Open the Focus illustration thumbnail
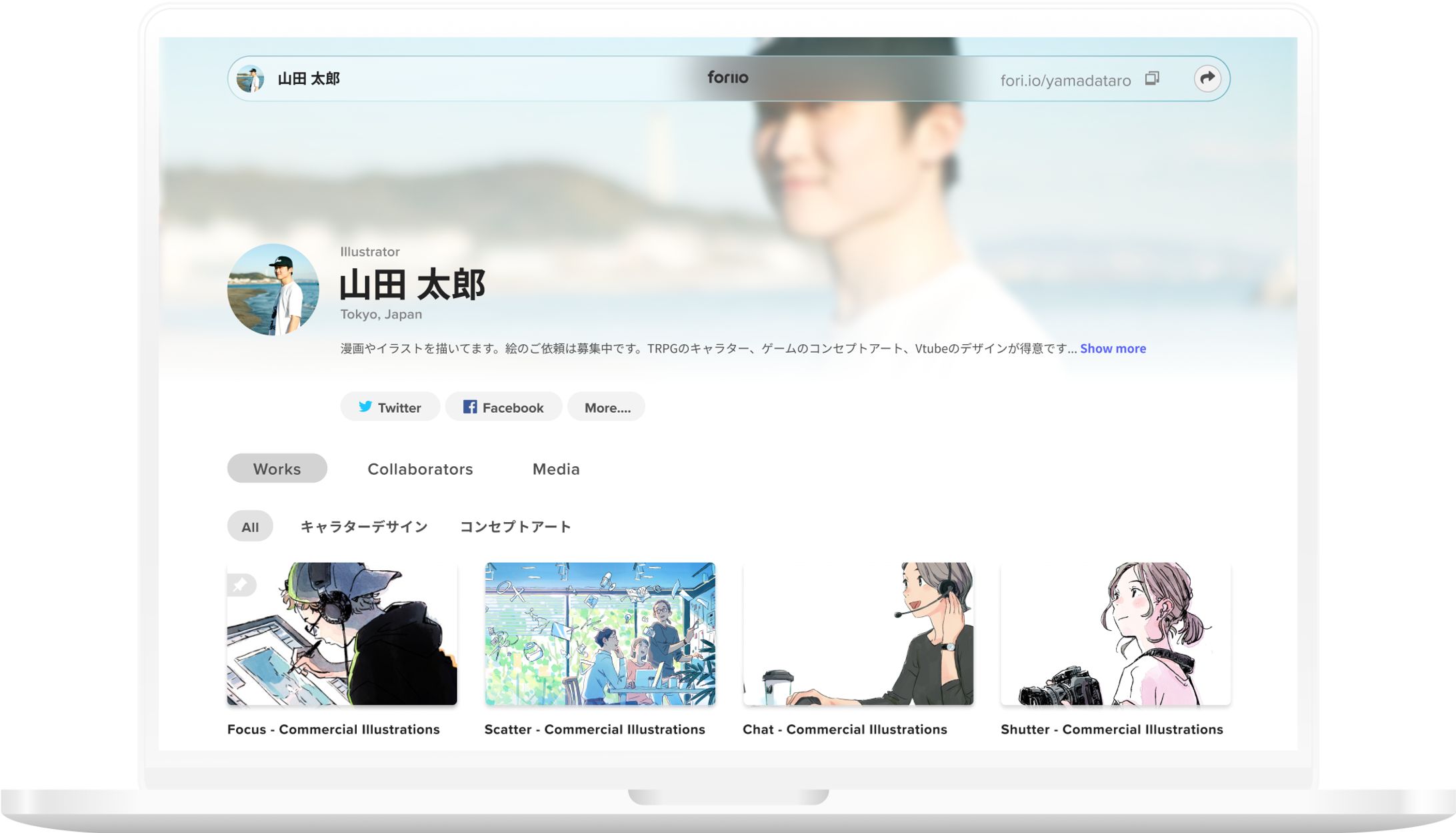Screen dimensions: 1456x833 pyautogui.click(x=342, y=634)
